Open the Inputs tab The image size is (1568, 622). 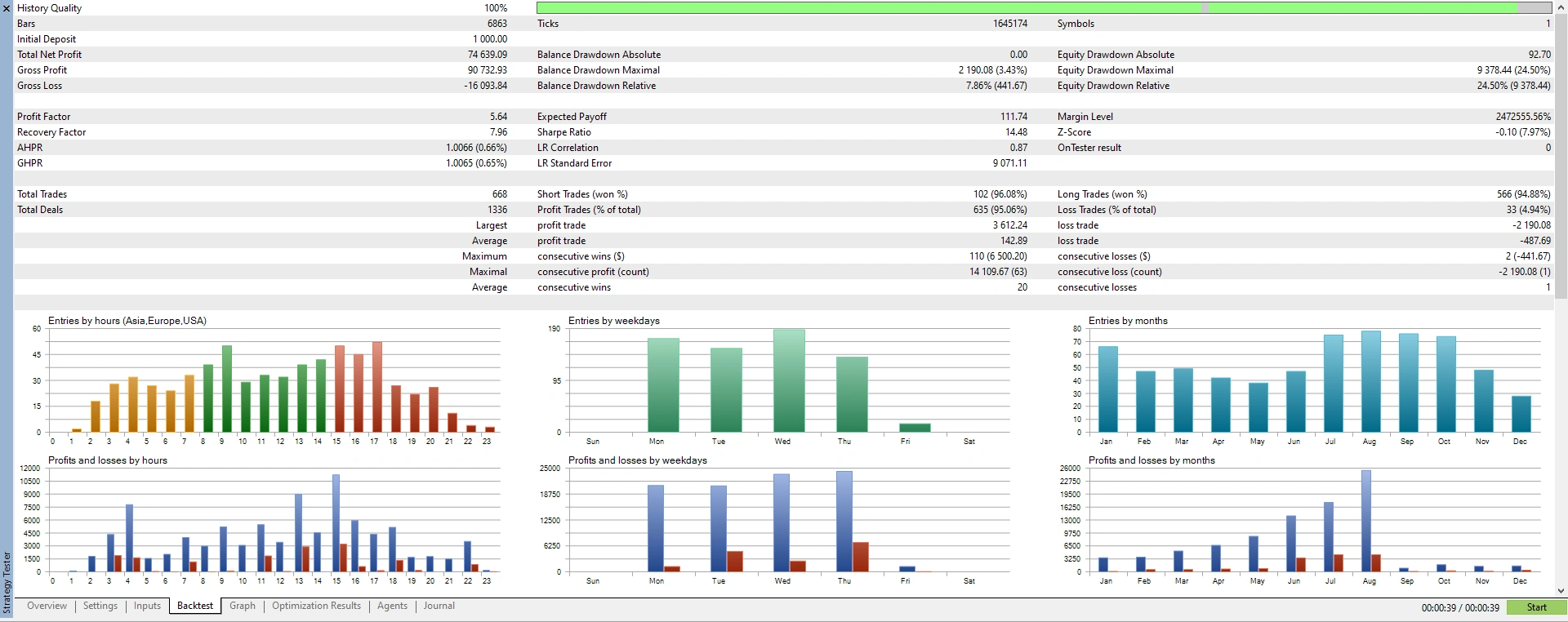pyautogui.click(x=147, y=606)
